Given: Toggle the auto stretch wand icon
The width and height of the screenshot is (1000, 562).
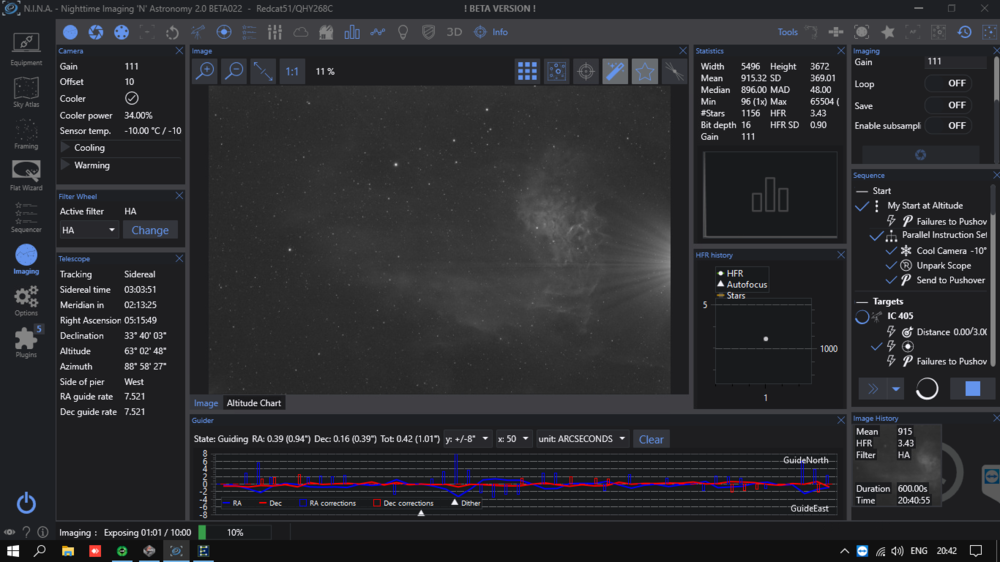Looking at the screenshot, I should pyautogui.click(x=615, y=71).
